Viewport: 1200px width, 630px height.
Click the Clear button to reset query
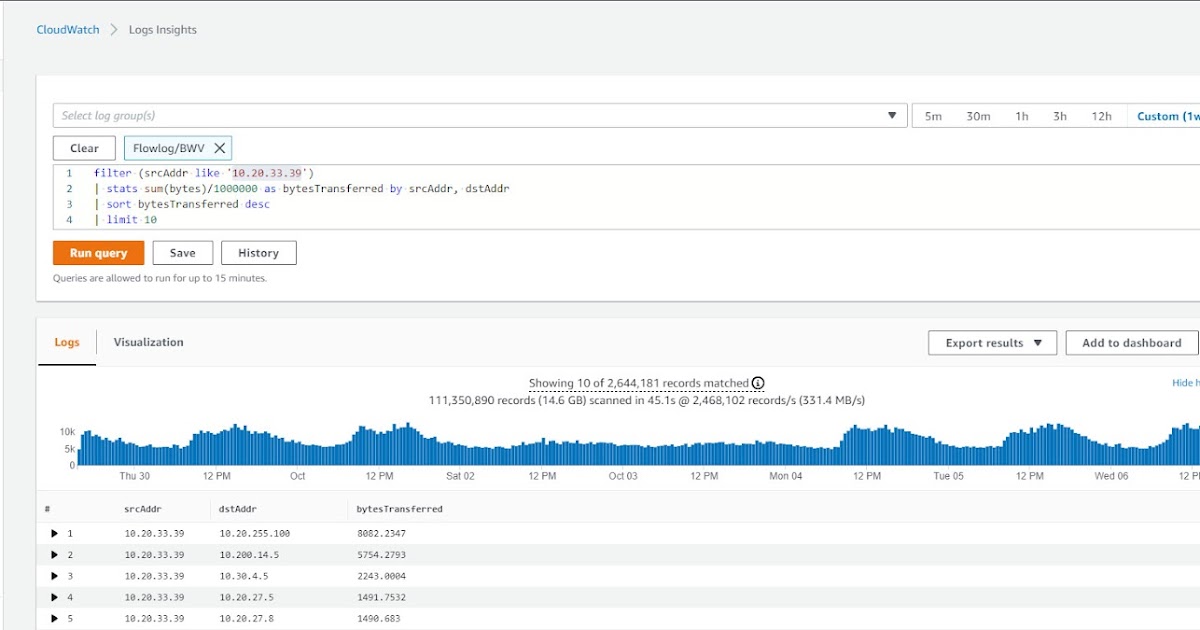coord(84,147)
